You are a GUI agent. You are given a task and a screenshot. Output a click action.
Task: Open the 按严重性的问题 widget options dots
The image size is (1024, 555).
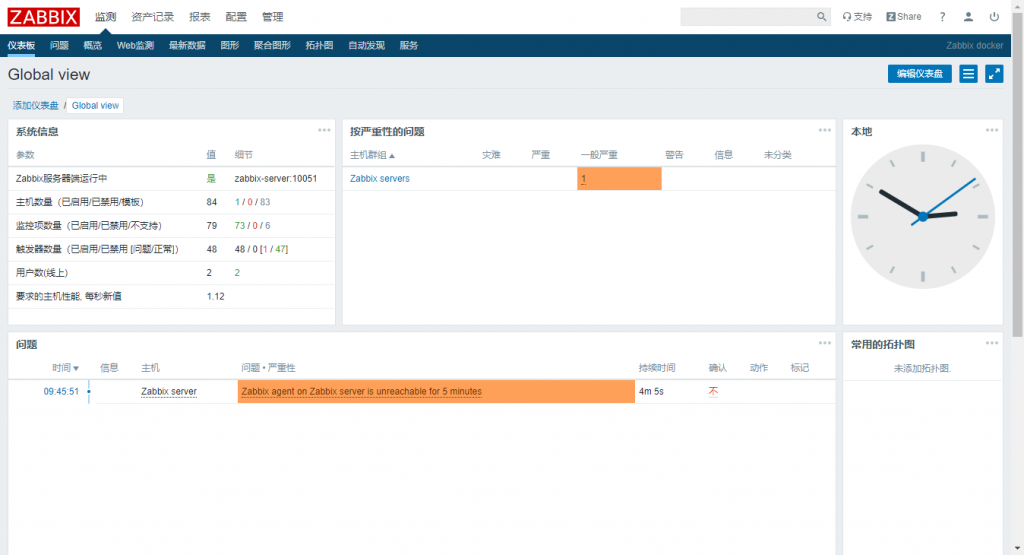[x=825, y=130]
